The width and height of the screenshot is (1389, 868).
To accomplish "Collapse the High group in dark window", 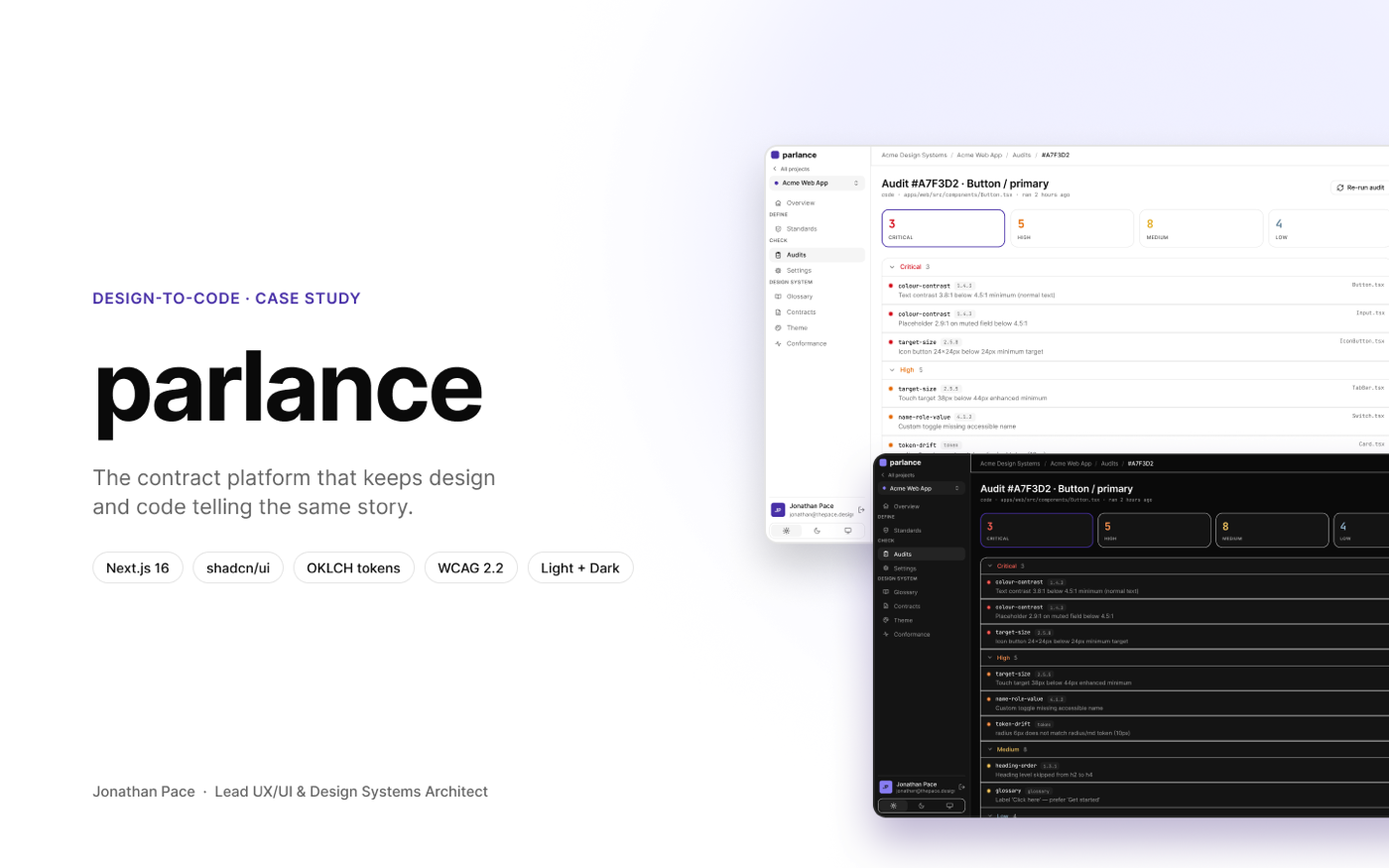I will [990, 658].
